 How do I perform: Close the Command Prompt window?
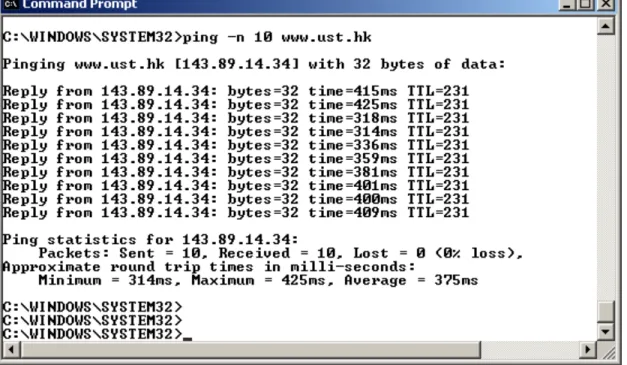tap(606, 5)
